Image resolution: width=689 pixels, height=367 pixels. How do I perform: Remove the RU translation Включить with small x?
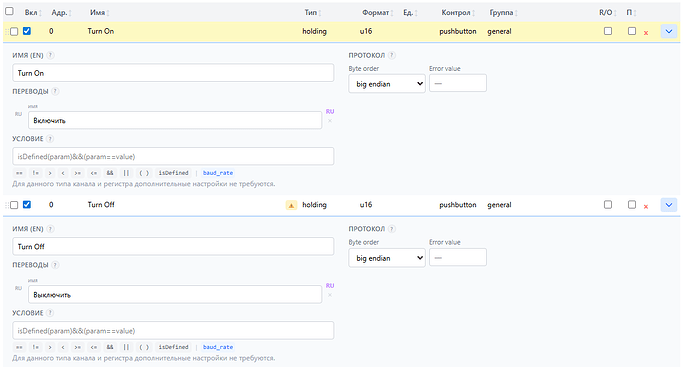click(x=330, y=121)
